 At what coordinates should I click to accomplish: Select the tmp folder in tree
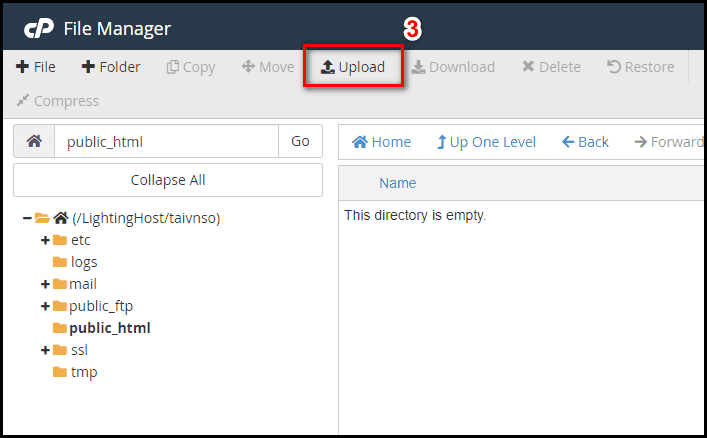tap(84, 372)
